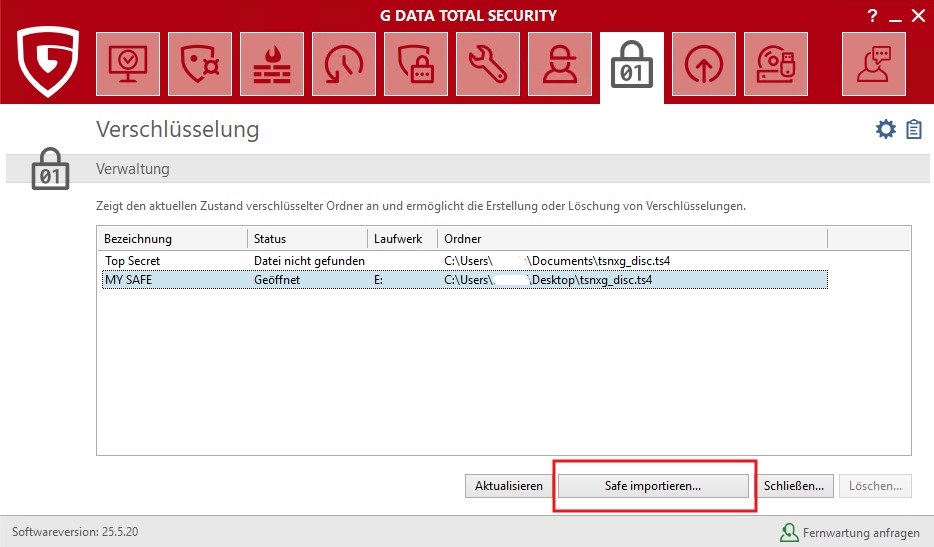934x547 pixels.
Task: Click the drive letter 'E:' cell
Action: 378,279
